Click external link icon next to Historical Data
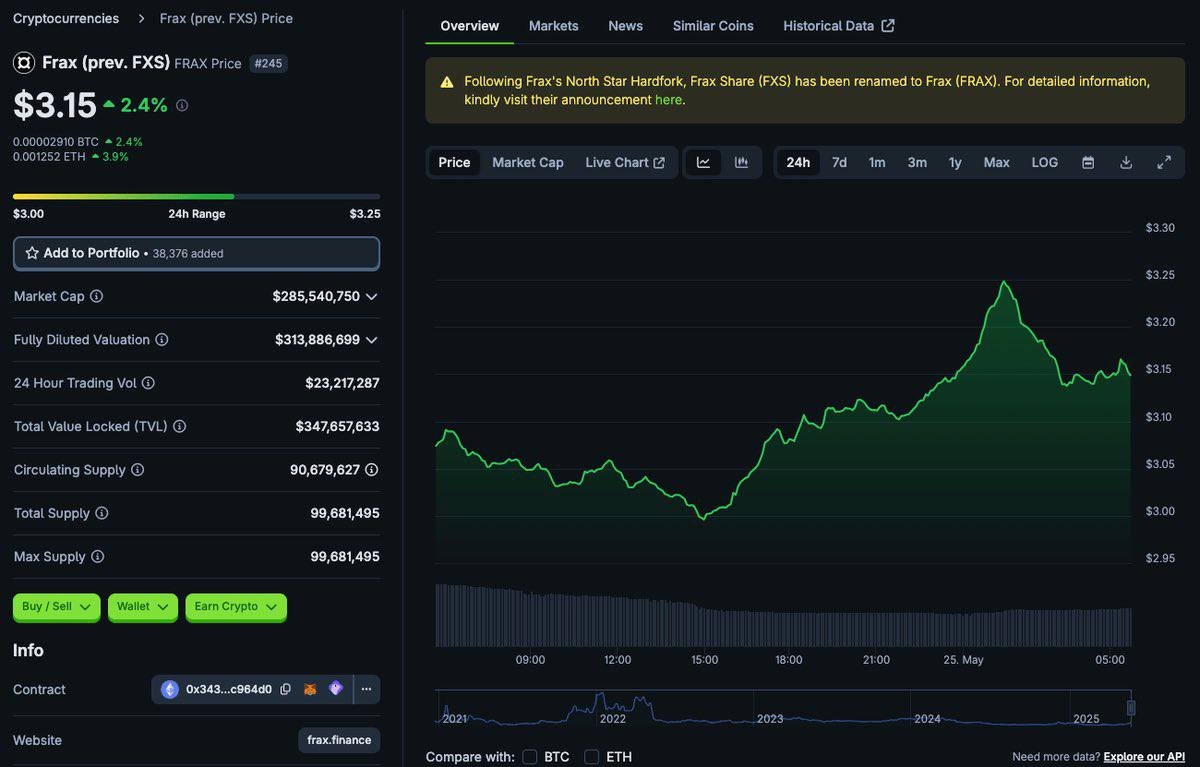Screen dimensions: 1200x767 pyautogui.click(x=888, y=26)
